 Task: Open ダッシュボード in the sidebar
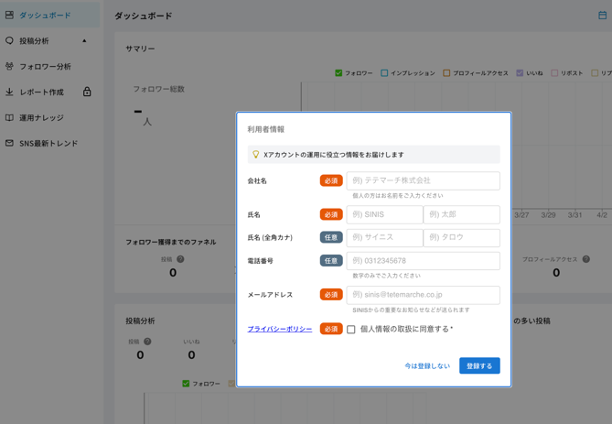tap(50, 15)
